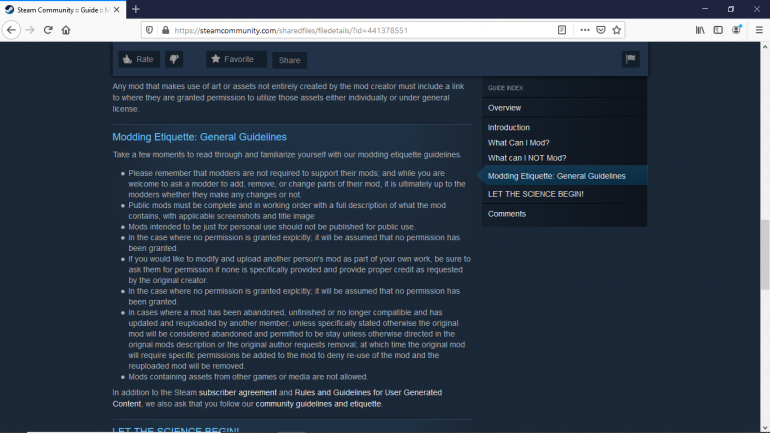770x433 pixels.
Task: Restore down the browser window
Action: click(731, 9)
